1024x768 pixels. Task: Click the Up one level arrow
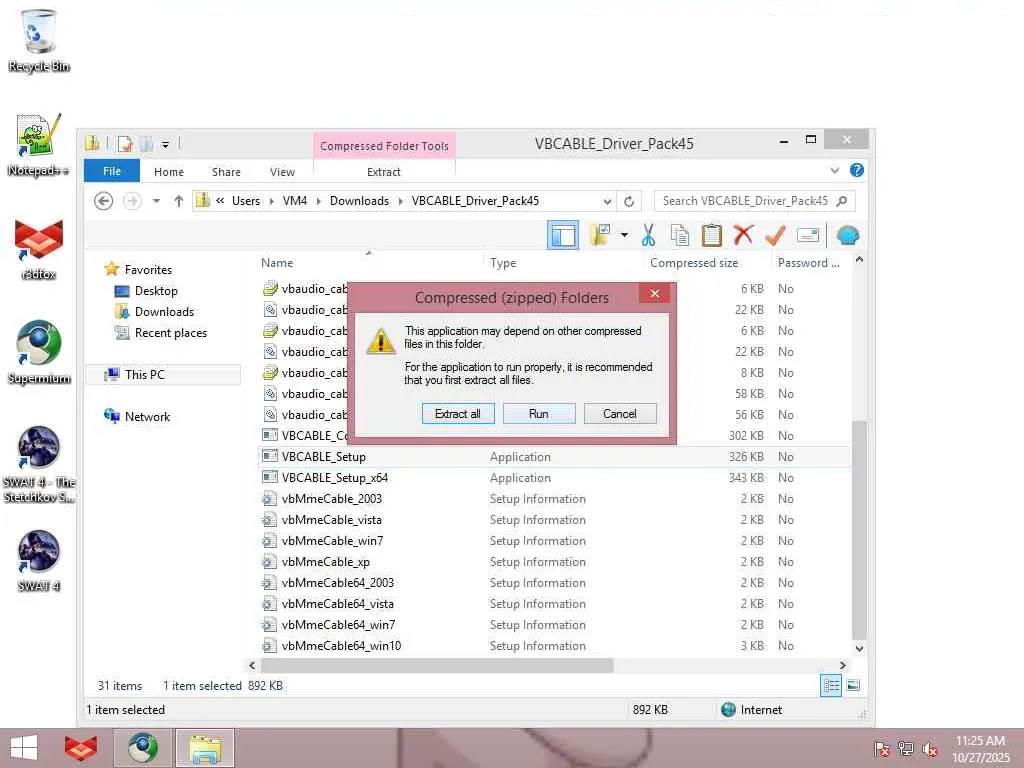(x=178, y=201)
